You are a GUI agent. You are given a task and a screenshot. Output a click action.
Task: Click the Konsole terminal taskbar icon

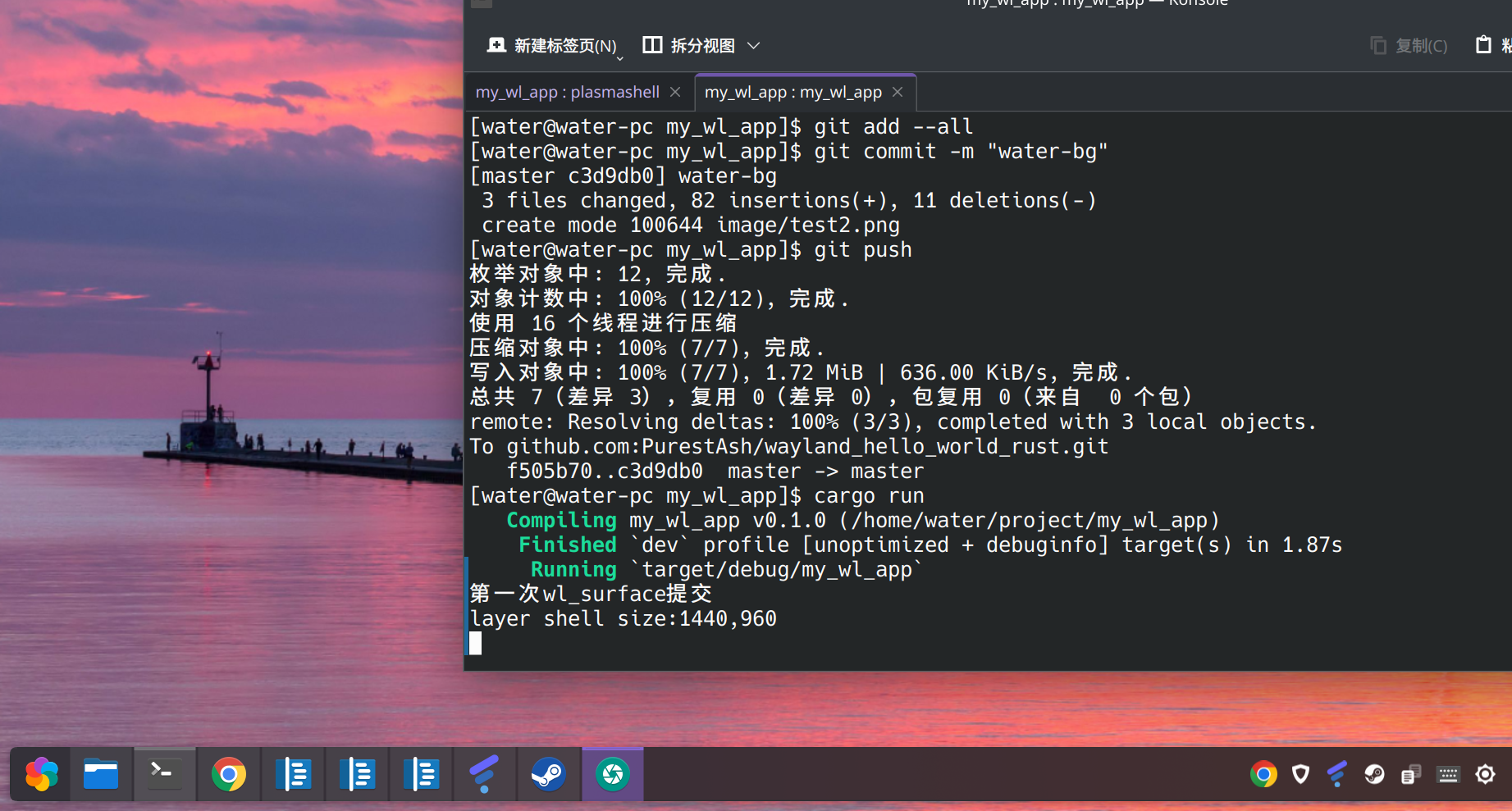[x=165, y=773]
